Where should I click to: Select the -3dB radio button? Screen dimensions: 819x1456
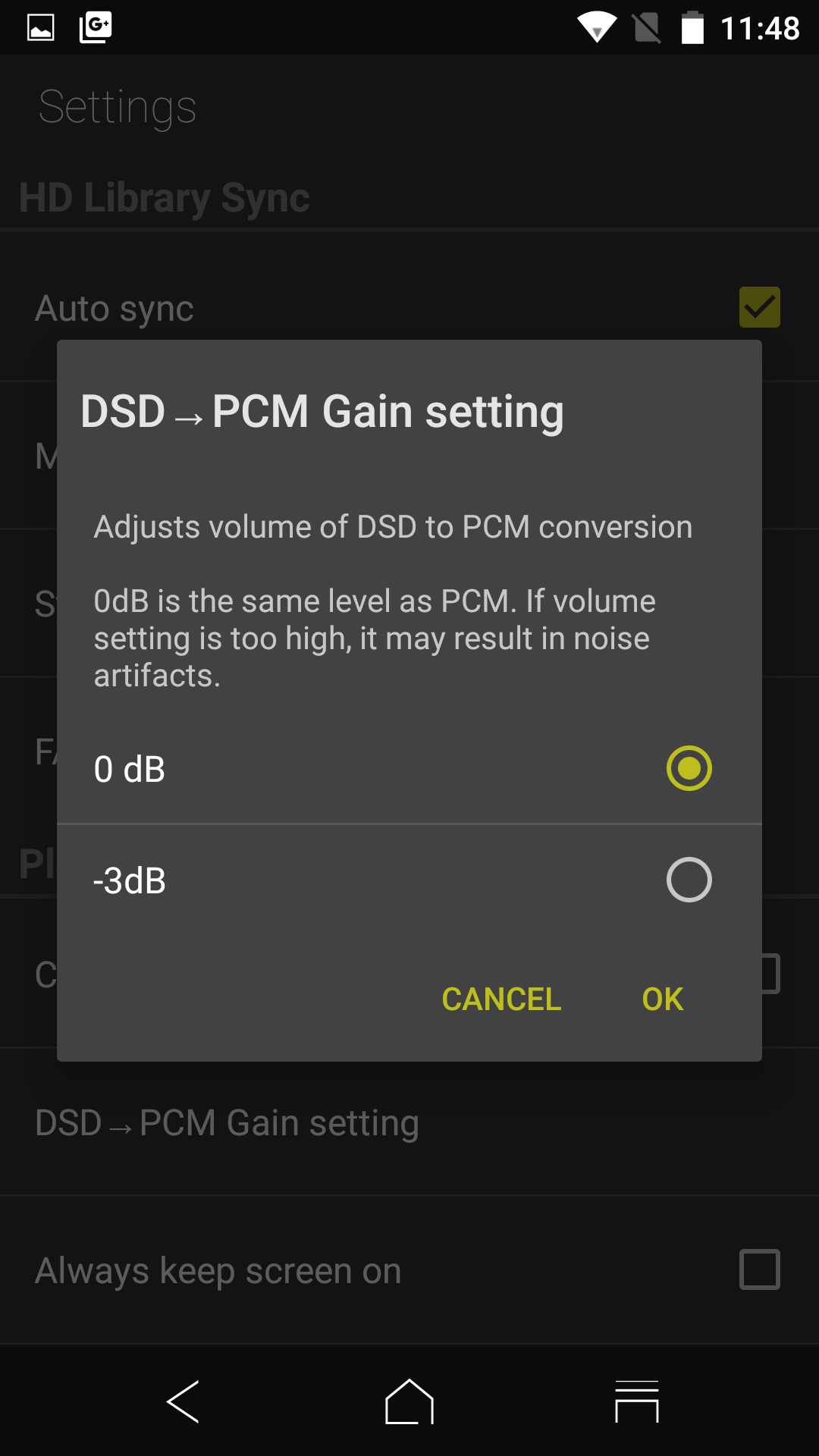689,880
